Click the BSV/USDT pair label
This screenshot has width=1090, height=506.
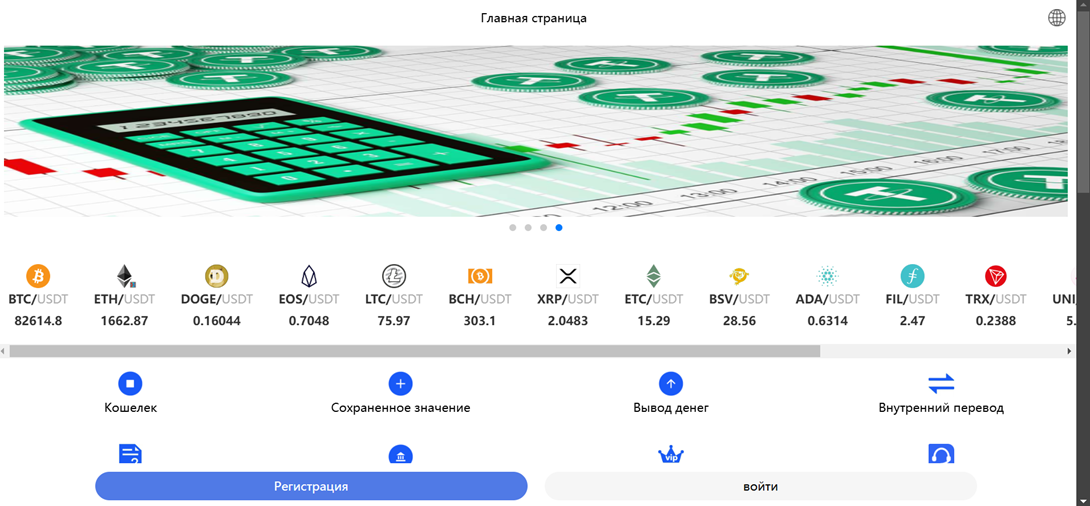pos(740,300)
